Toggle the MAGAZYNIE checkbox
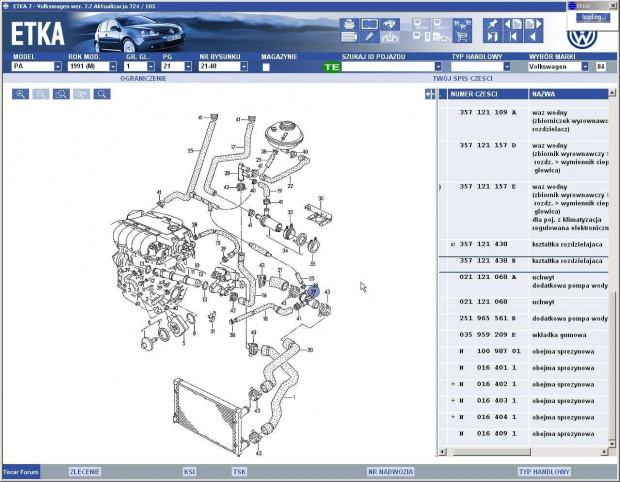Screen dimensions: 620x482 pyautogui.click(x=266, y=67)
